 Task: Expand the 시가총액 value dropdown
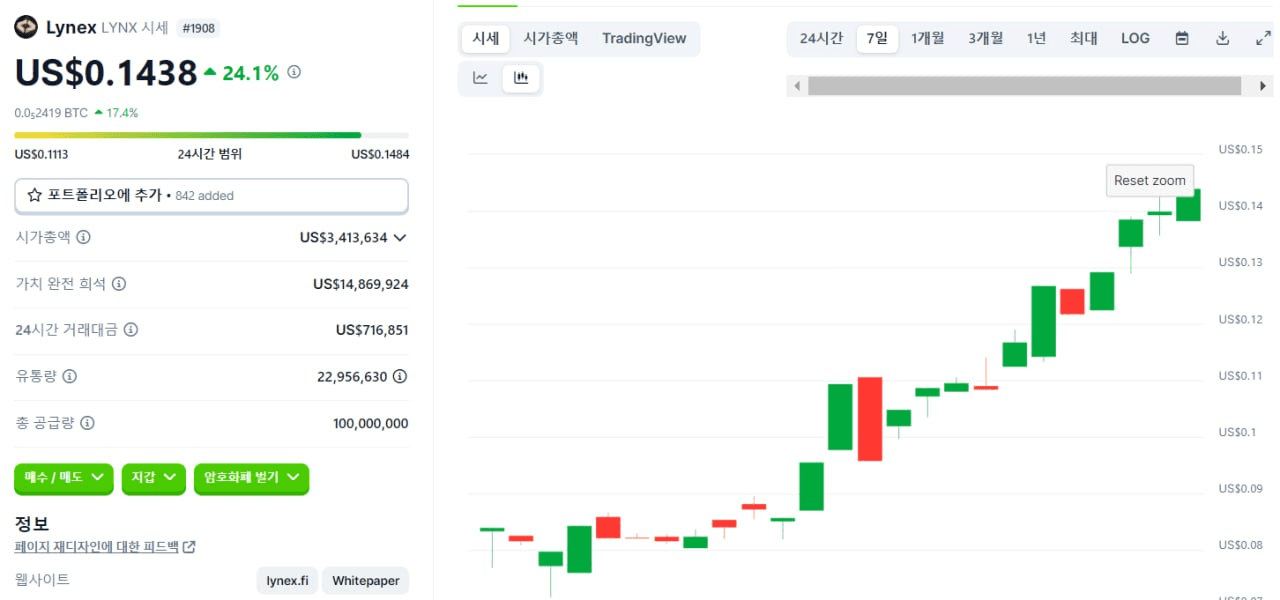[398, 237]
